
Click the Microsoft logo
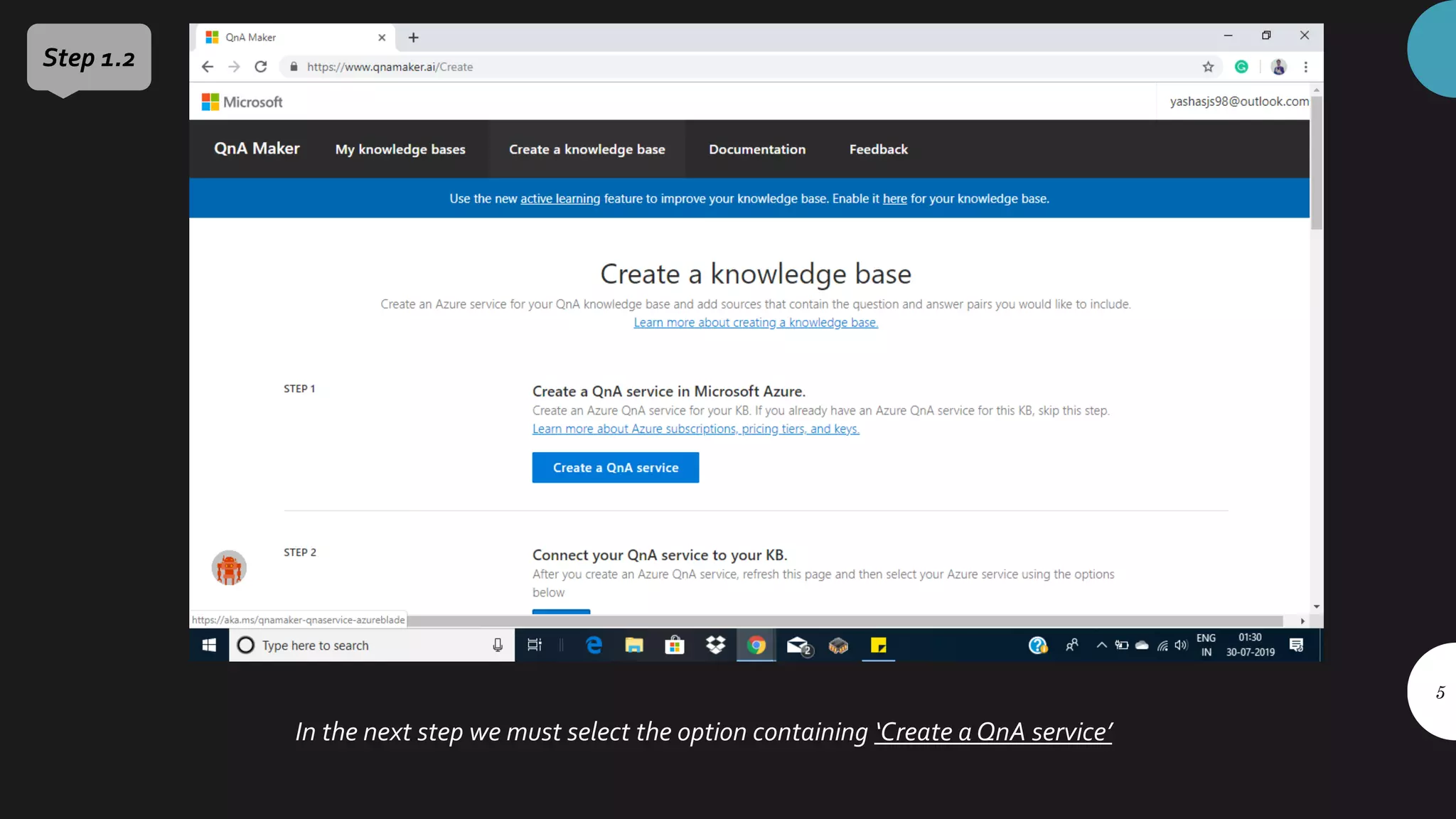242,102
